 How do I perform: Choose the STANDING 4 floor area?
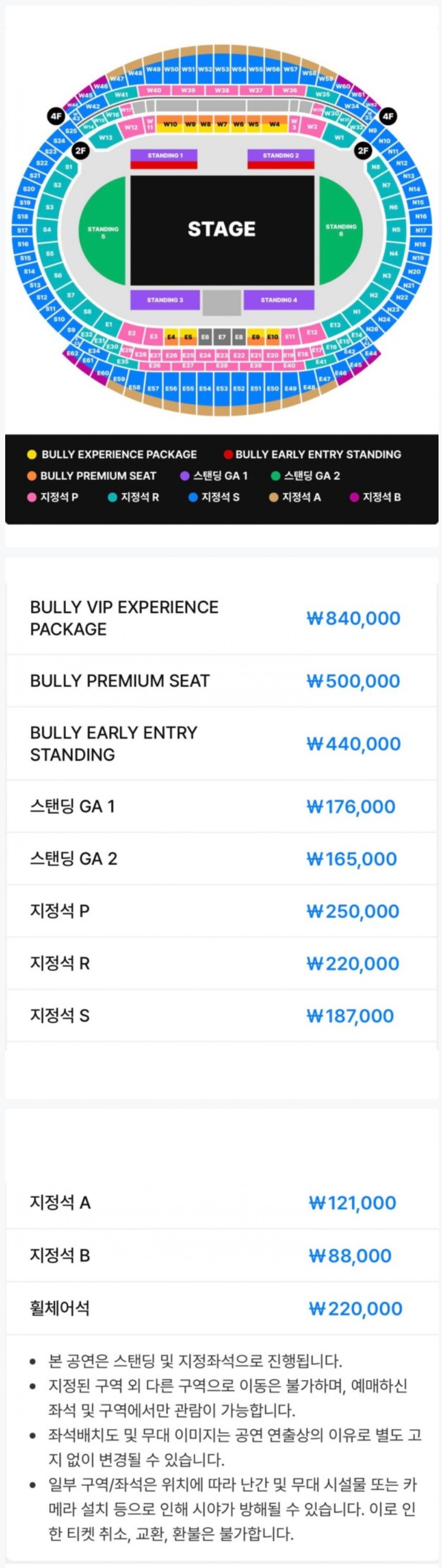pos(279,300)
